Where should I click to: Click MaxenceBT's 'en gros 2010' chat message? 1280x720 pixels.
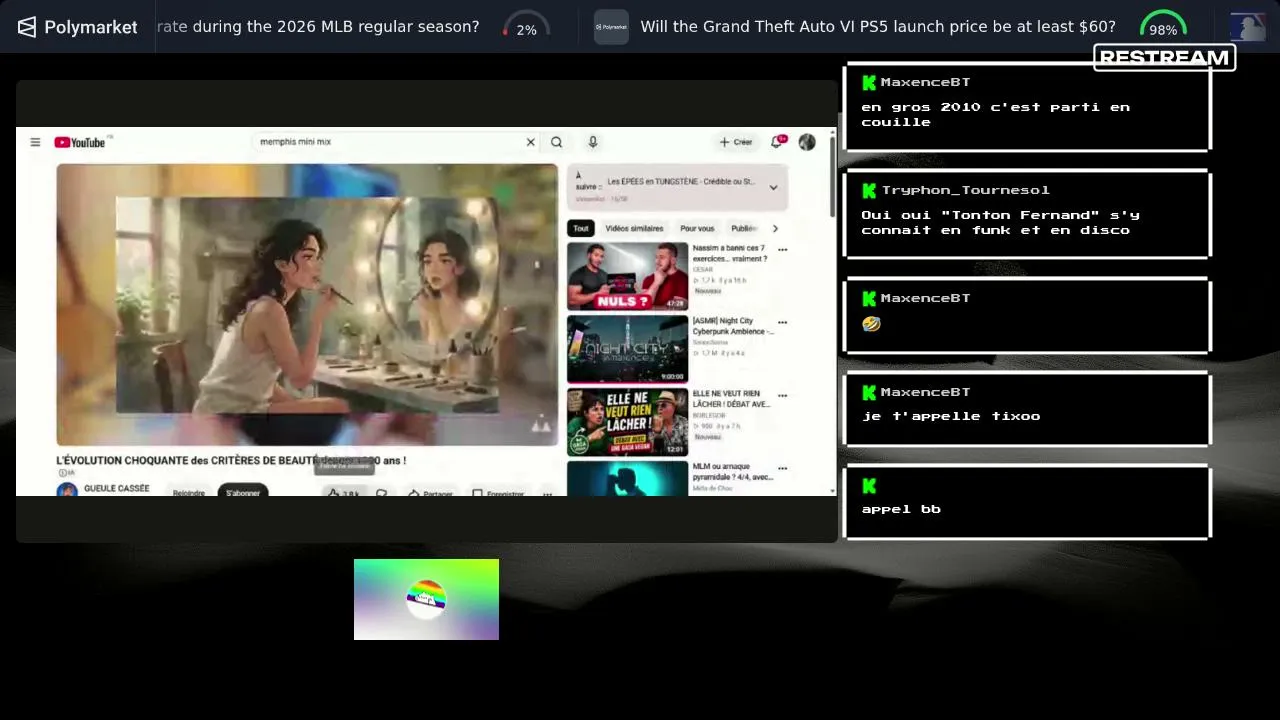pos(995,114)
